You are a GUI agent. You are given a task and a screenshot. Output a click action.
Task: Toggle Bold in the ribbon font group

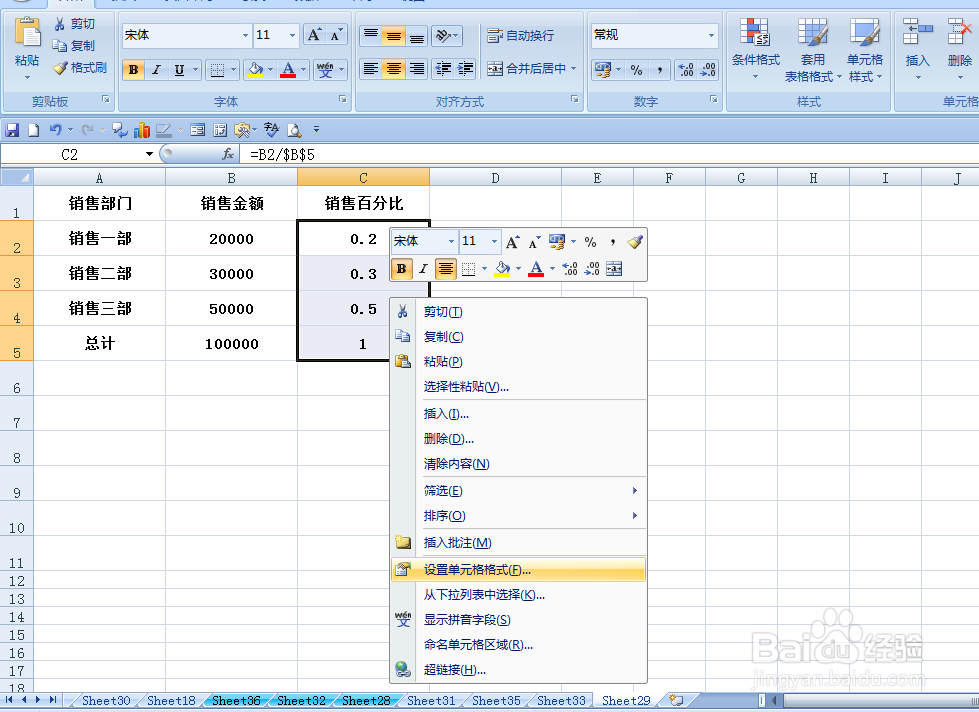(133, 69)
